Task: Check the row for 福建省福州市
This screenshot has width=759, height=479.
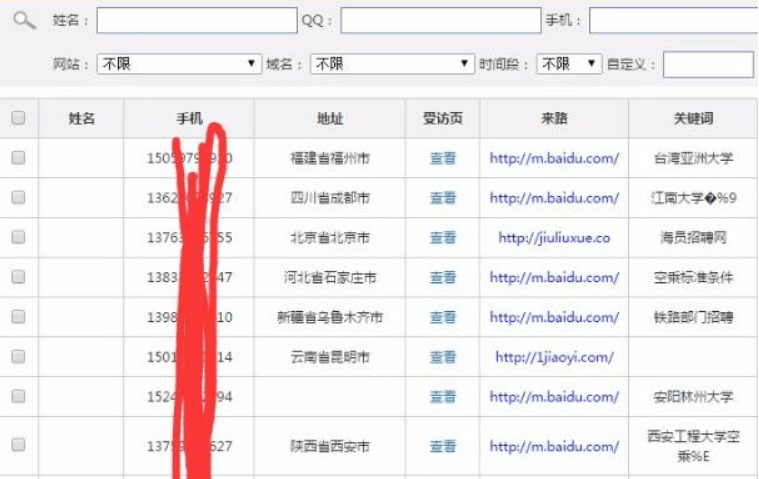Action: coord(18,158)
